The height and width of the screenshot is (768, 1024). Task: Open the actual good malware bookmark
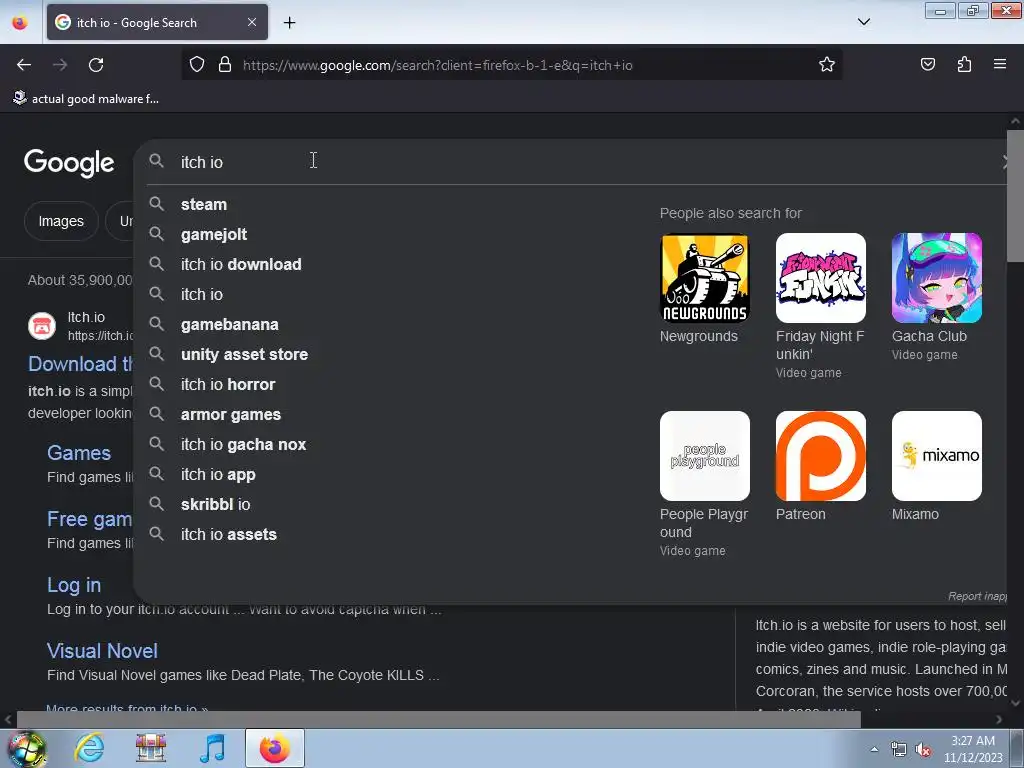point(86,99)
